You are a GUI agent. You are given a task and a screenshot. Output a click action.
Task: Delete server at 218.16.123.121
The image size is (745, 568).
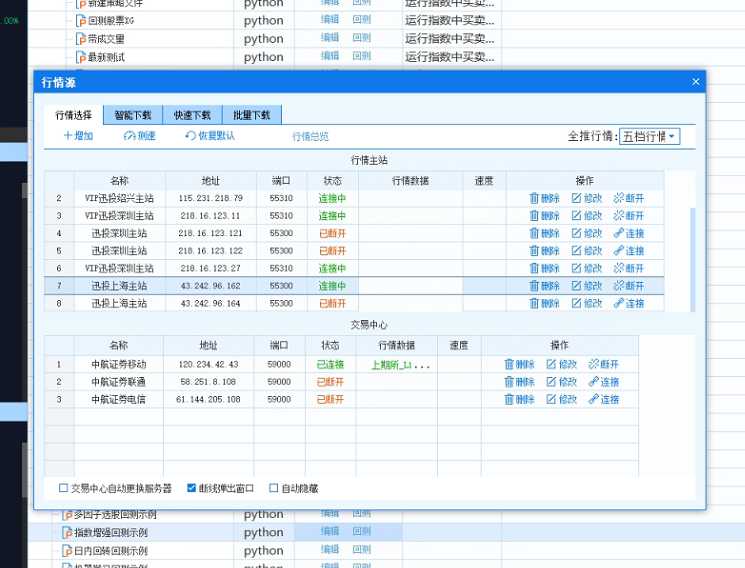point(544,233)
